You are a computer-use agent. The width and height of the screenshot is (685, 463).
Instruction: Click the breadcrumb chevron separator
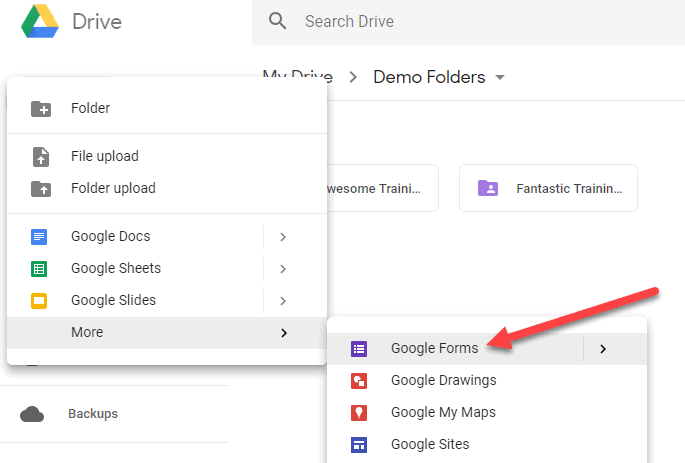353,77
